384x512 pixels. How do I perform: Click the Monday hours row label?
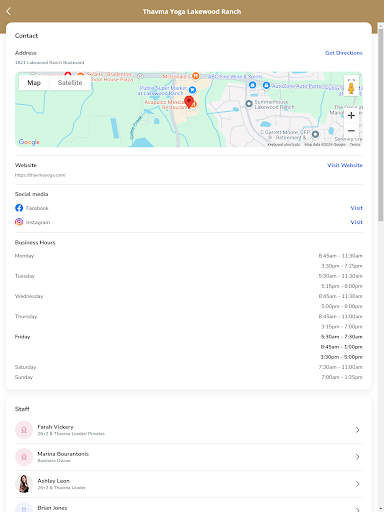(x=24, y=256)
